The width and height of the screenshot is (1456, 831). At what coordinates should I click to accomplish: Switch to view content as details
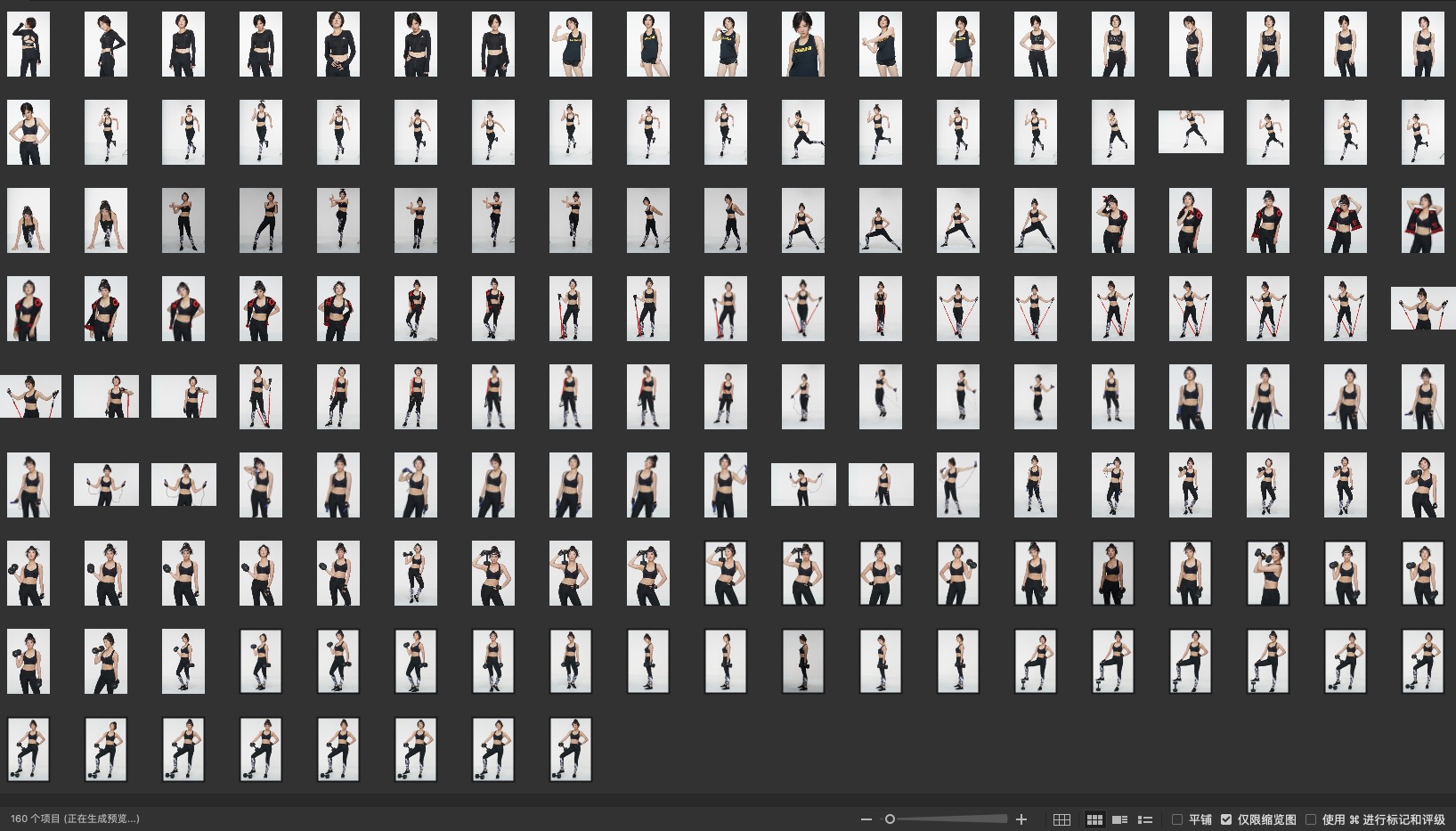tap(1120, 819)
